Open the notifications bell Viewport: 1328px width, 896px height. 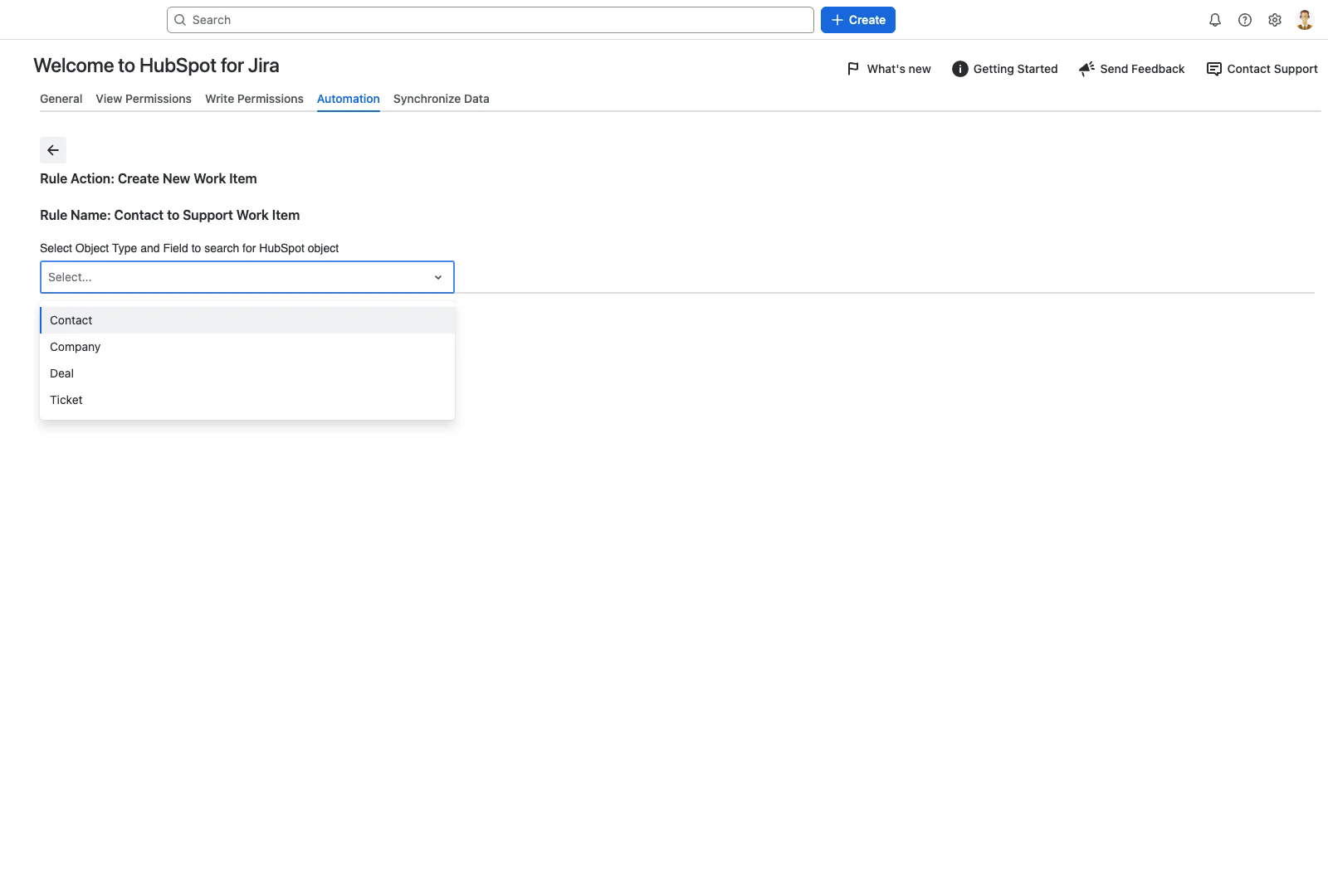pyautogui.click(x=1215, y=20)
